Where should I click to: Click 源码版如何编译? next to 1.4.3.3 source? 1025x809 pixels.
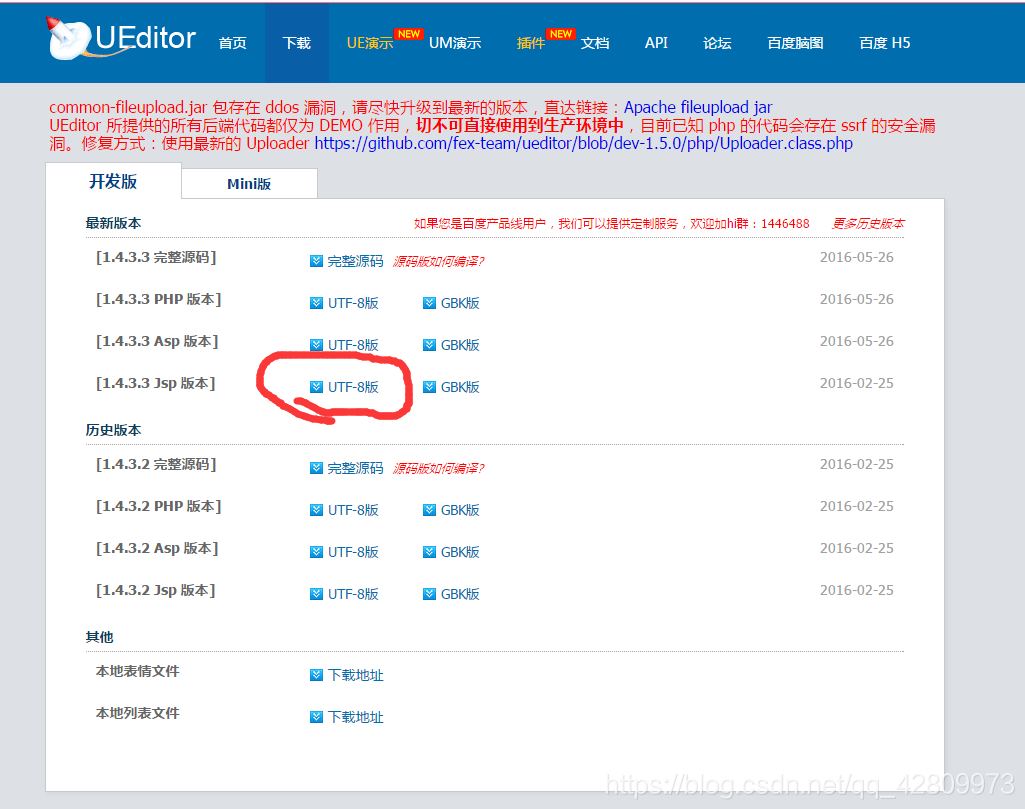point(439,261)
